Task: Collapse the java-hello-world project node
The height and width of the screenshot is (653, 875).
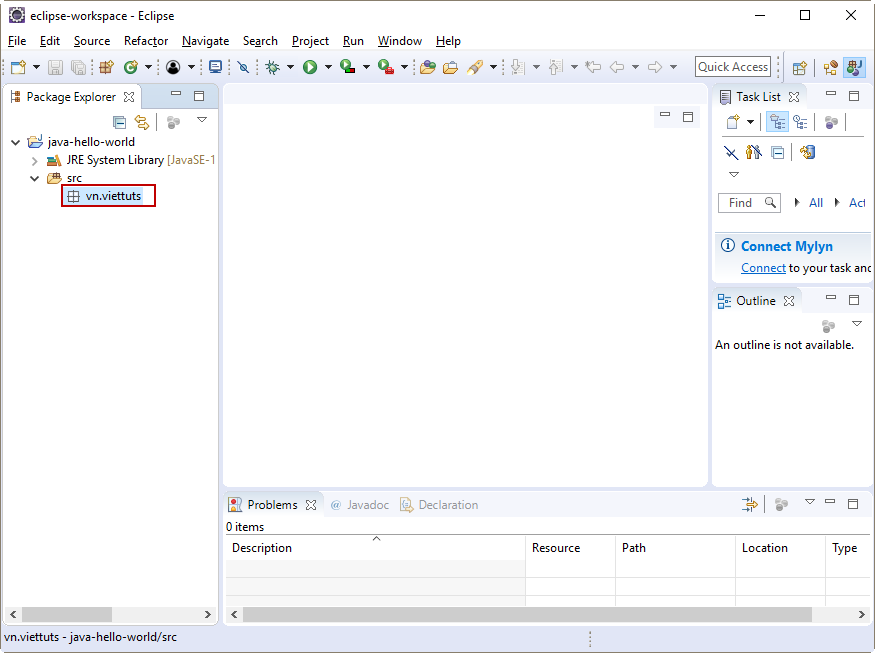Action: tap(16, 142)
